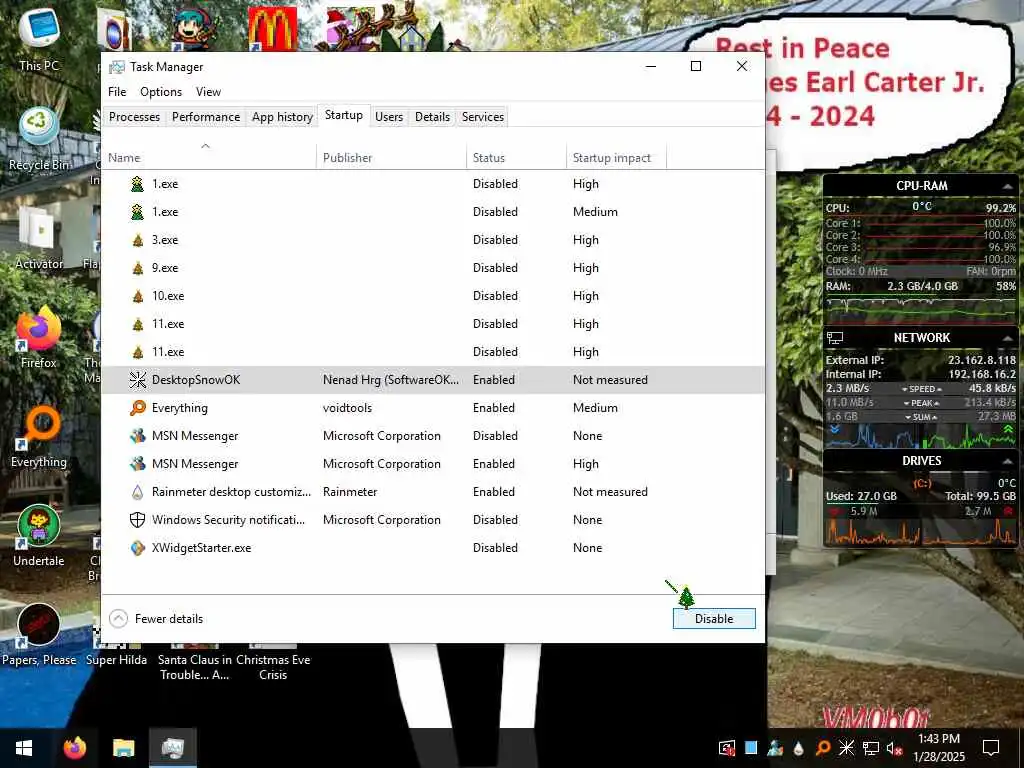Screen dimensions: 1024x768
Task: Click Medium startup impact for Everything row
Action: [595, 408]
